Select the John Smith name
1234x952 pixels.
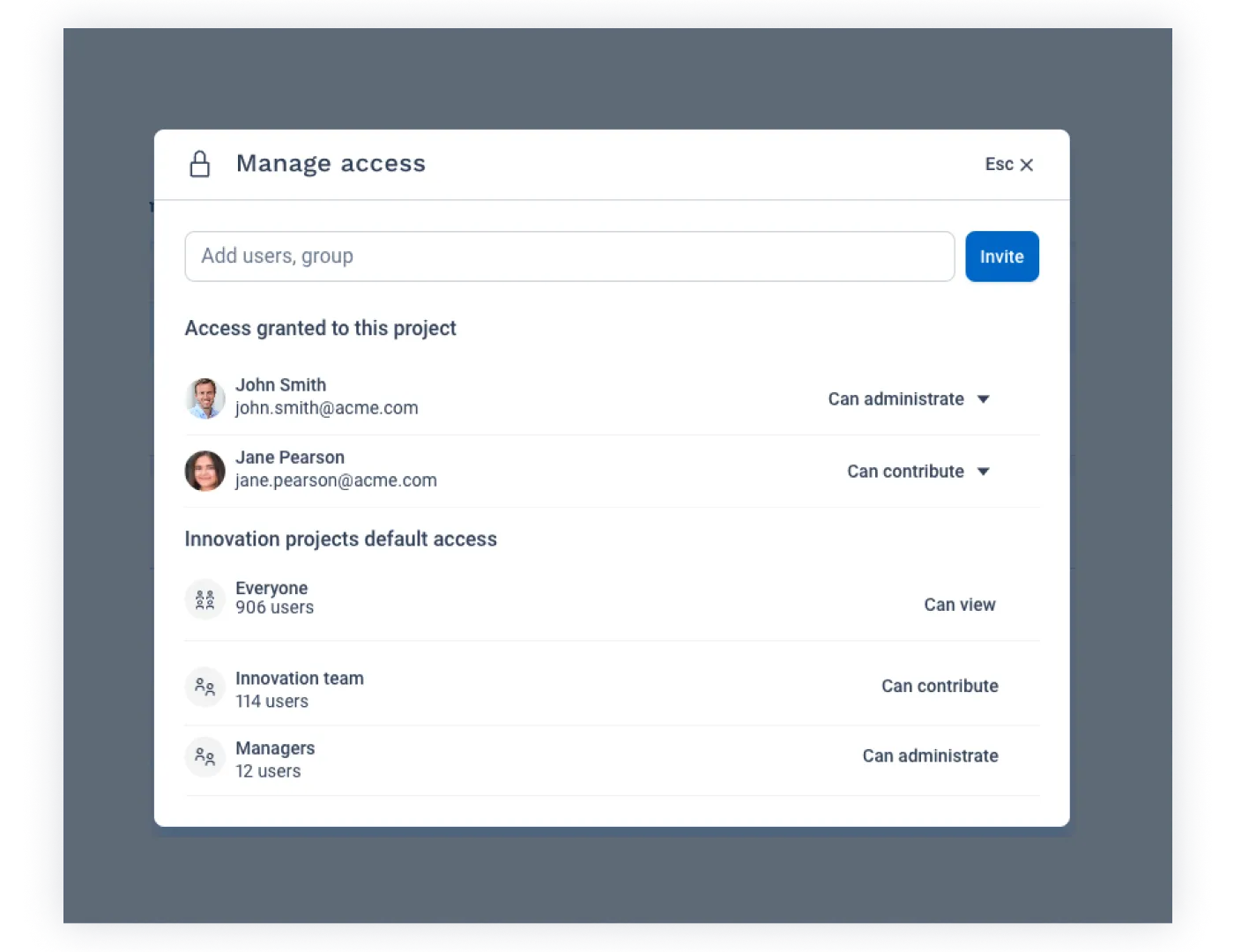point(280,385)
